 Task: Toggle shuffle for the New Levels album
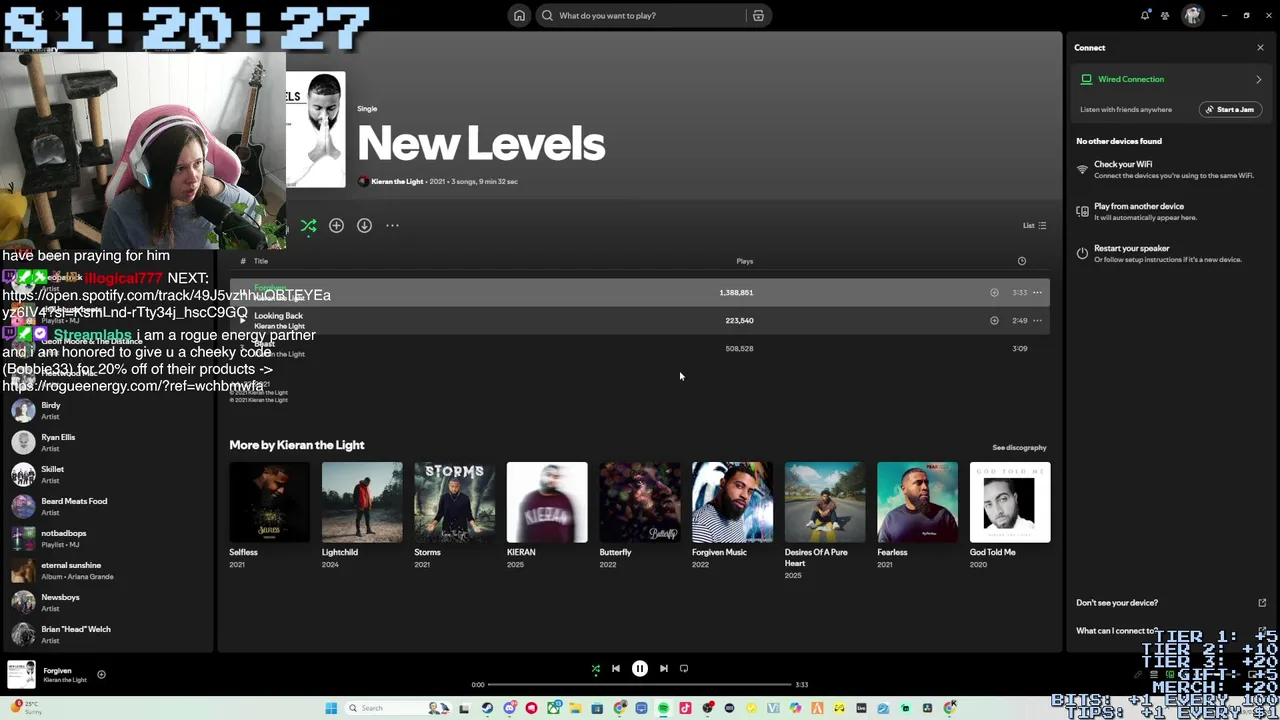coord(309,226)
